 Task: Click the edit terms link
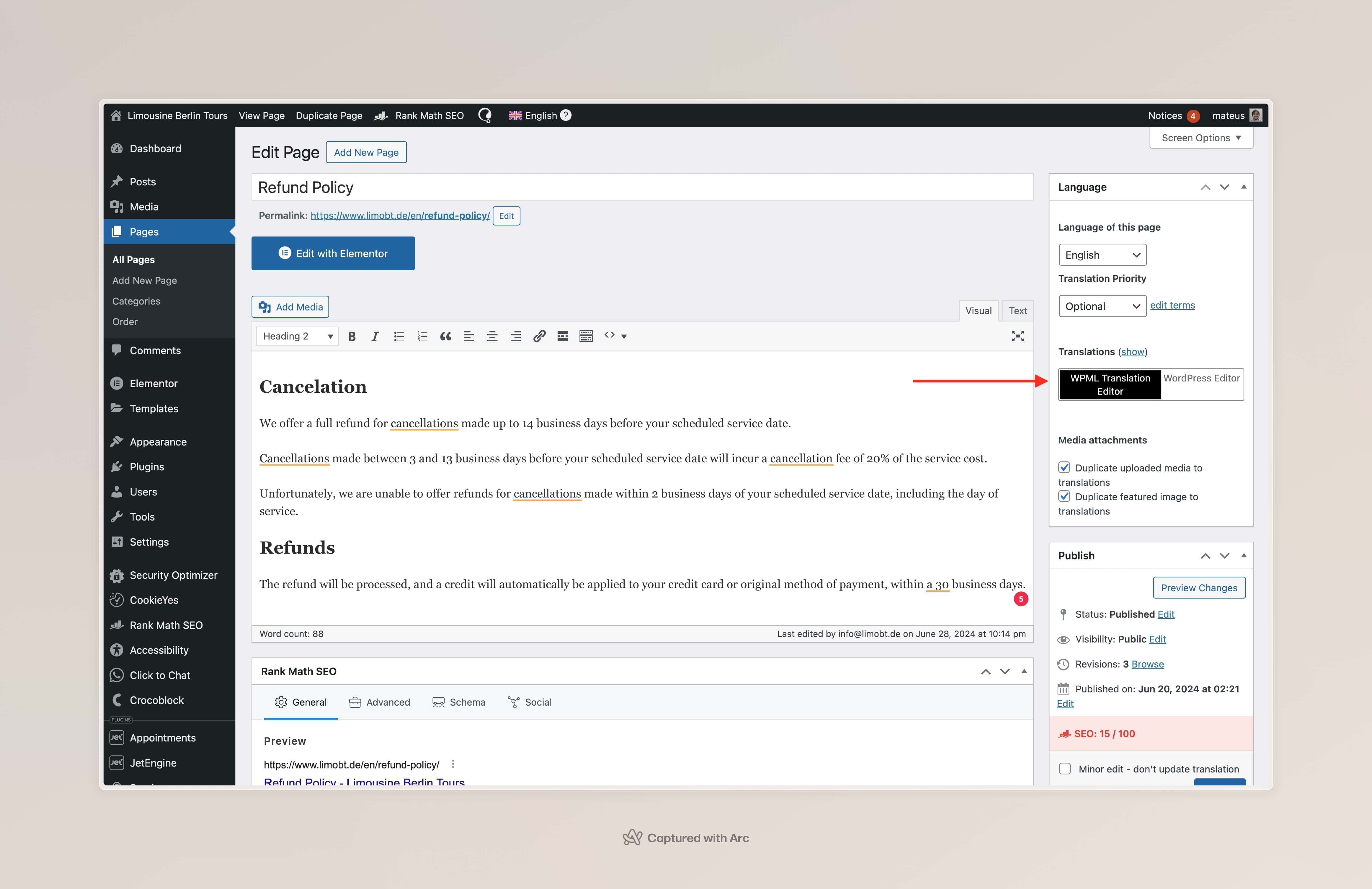pyautogui.click(x=1172, y=306)
